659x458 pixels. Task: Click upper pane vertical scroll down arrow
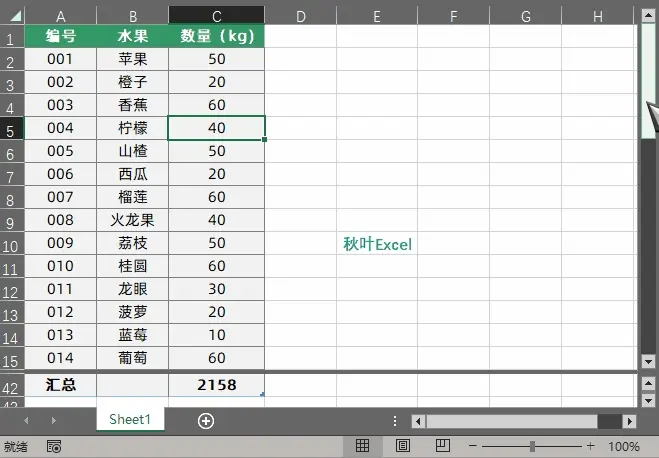point(648,361)
